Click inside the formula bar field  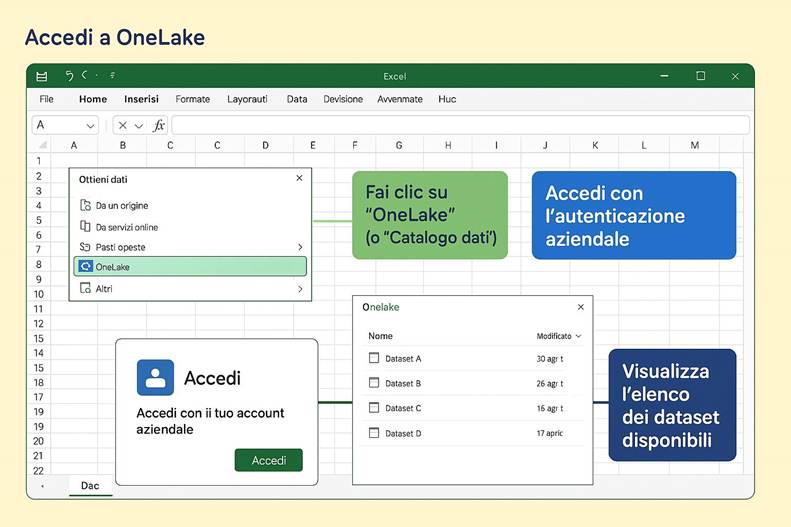pos(460,126)
